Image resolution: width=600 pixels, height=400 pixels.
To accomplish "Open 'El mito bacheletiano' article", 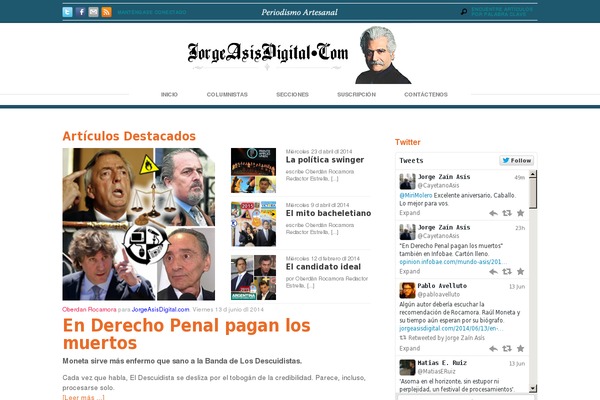I will (328, 213).
